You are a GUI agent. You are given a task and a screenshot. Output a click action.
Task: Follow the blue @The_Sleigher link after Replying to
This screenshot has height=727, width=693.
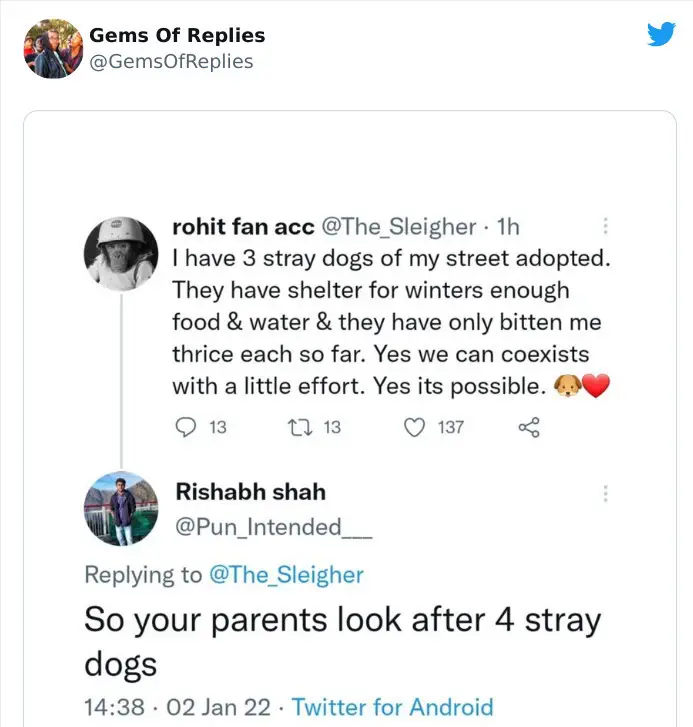pos(286,575)
